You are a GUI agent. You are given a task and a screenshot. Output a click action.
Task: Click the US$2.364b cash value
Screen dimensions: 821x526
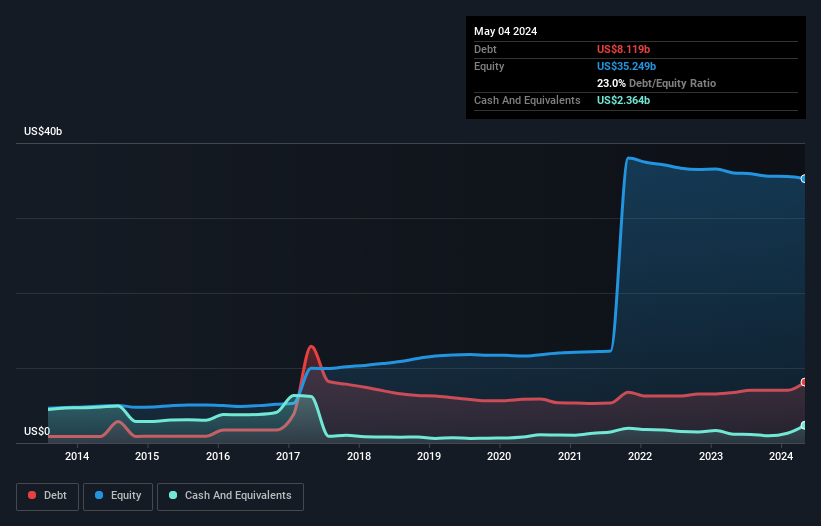pyautogui.click(x=623, y=100)
